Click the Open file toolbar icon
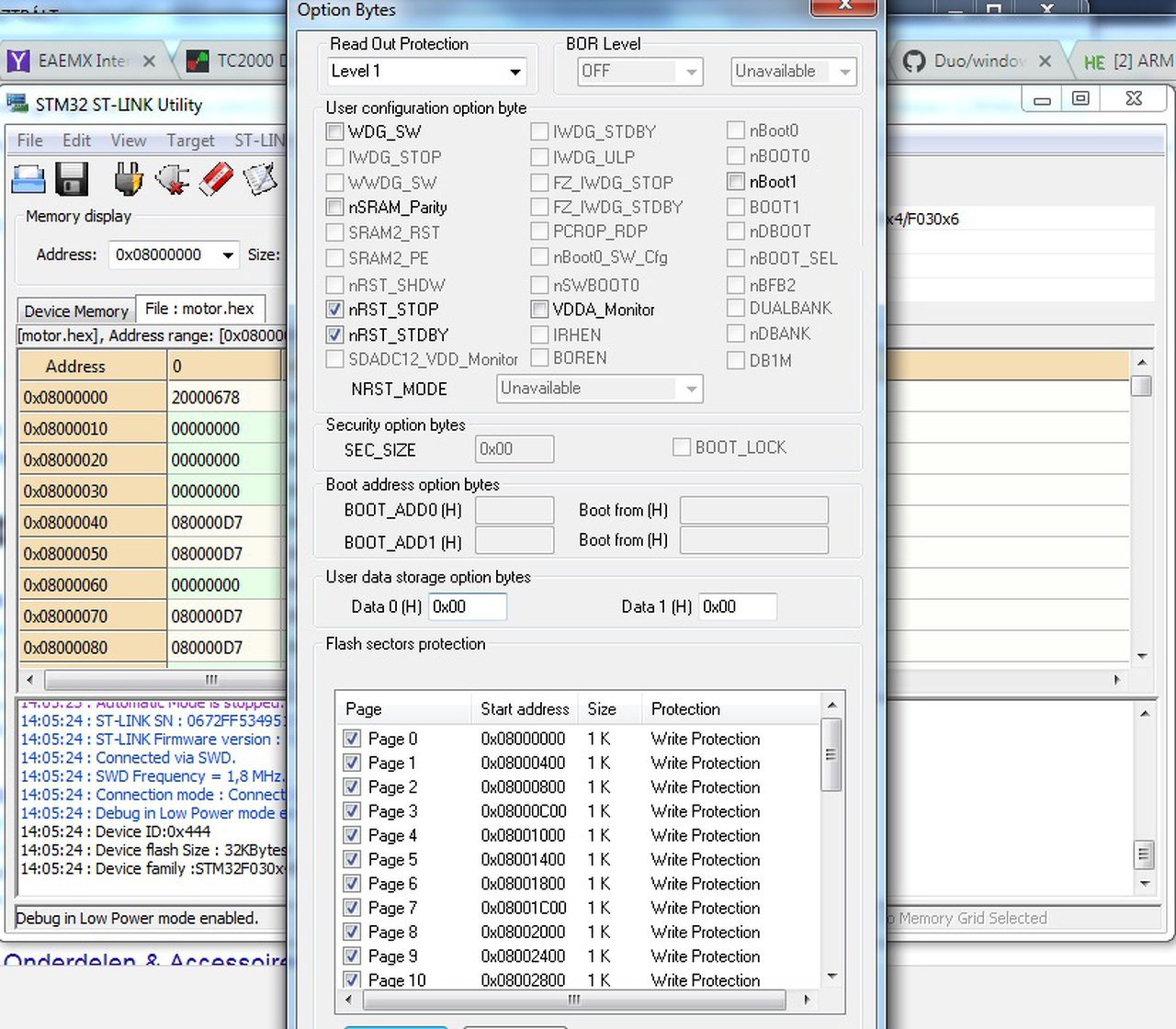This screenshot has width=1176, height=1029. pyautogui.click(x=28, y=179)
